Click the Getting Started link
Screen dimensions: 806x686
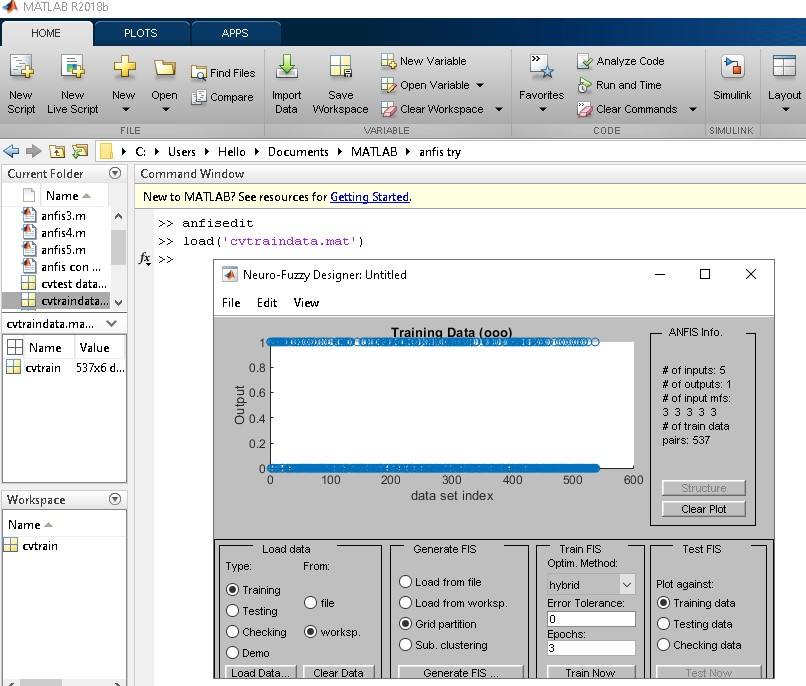(370, 197)
